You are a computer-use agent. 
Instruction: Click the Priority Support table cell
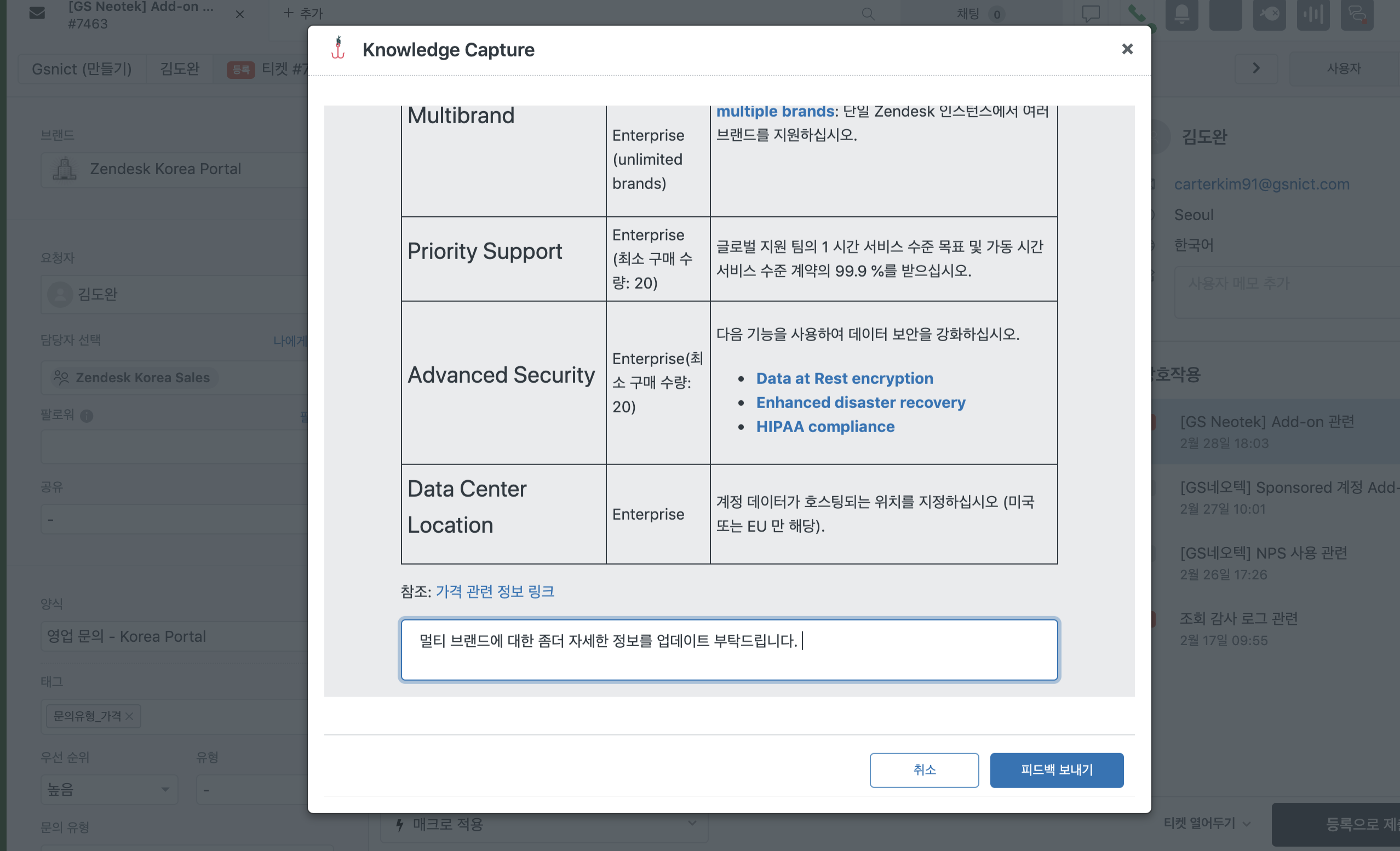[503, 259]
